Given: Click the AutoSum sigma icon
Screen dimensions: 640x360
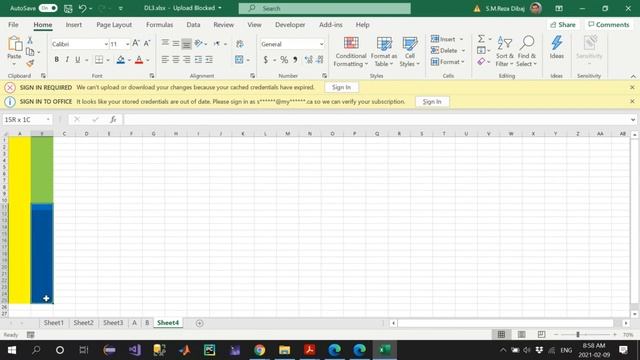Looking at the screenshot, I should [481, 39].
